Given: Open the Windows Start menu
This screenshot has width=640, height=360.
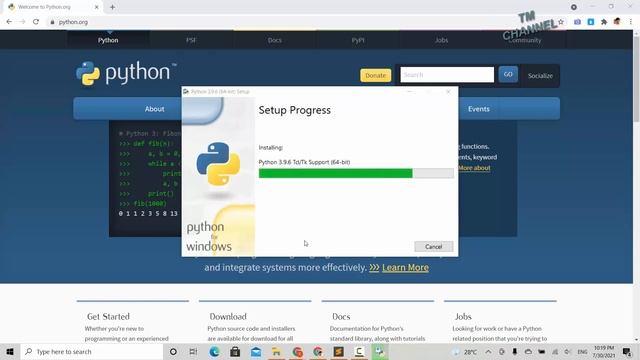Looking at the screenshot, I should click(10, 351).
